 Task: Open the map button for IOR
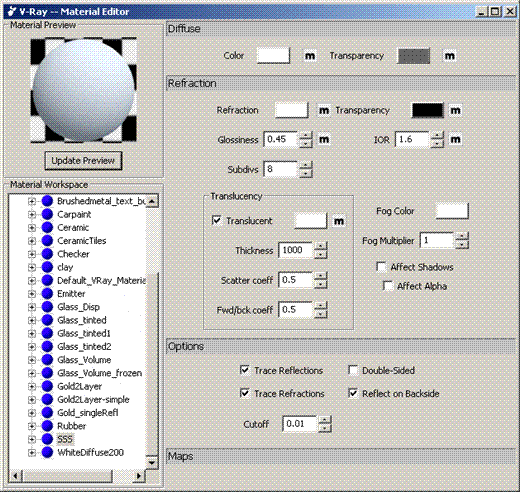[455, 139]
